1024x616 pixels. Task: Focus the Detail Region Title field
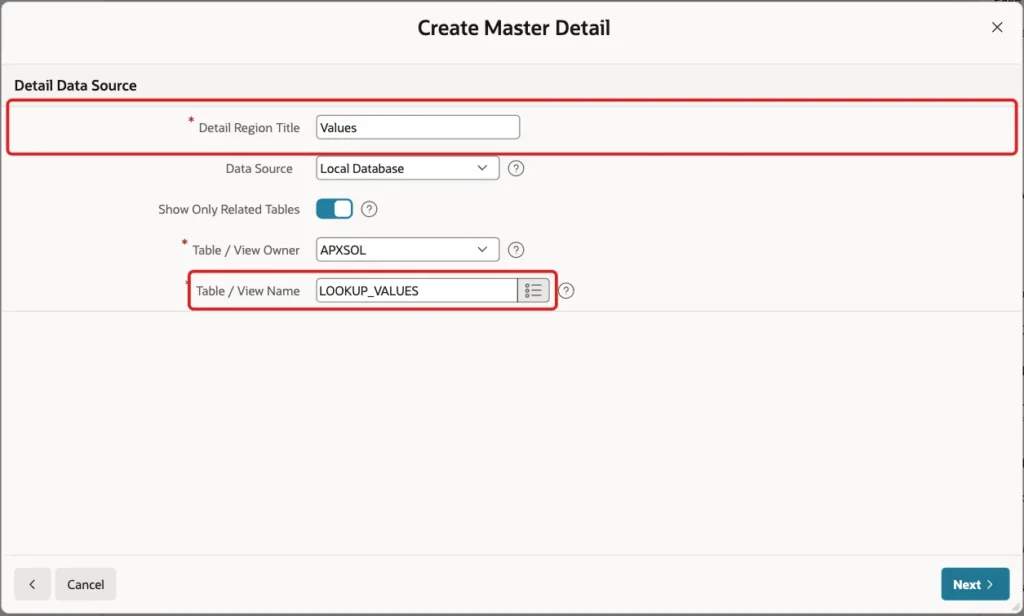pyautogui.click(x=418, y=127)
